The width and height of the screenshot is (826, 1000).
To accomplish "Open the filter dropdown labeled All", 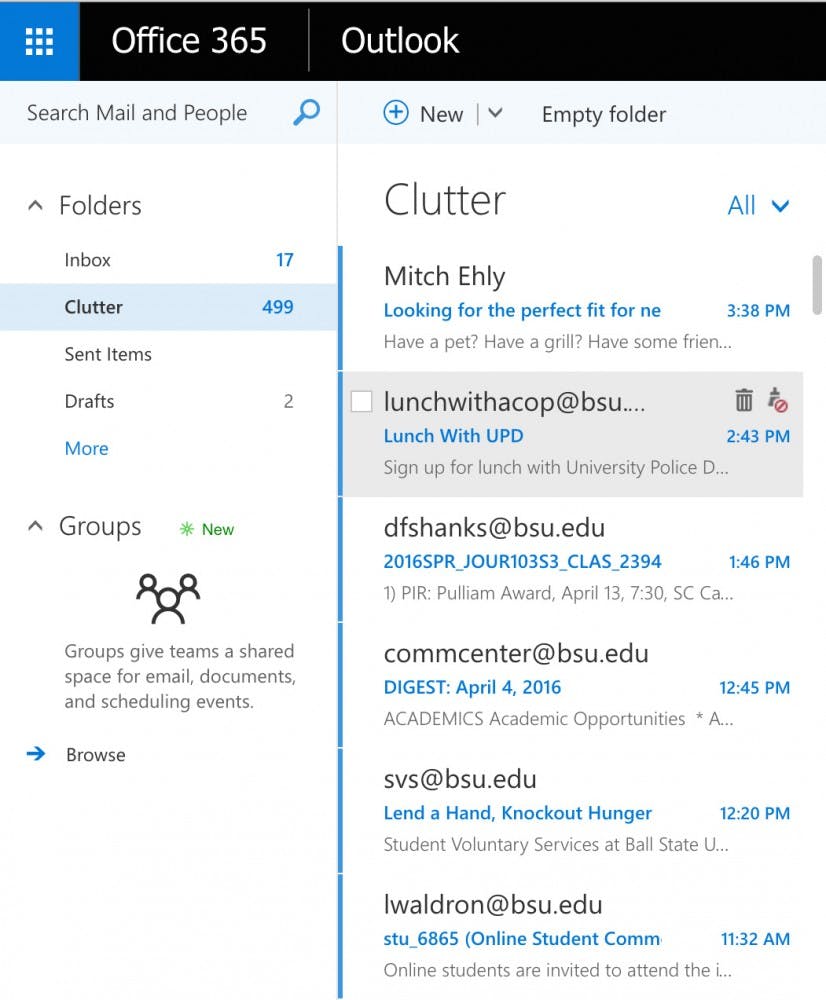I will [x=755, y=206].
